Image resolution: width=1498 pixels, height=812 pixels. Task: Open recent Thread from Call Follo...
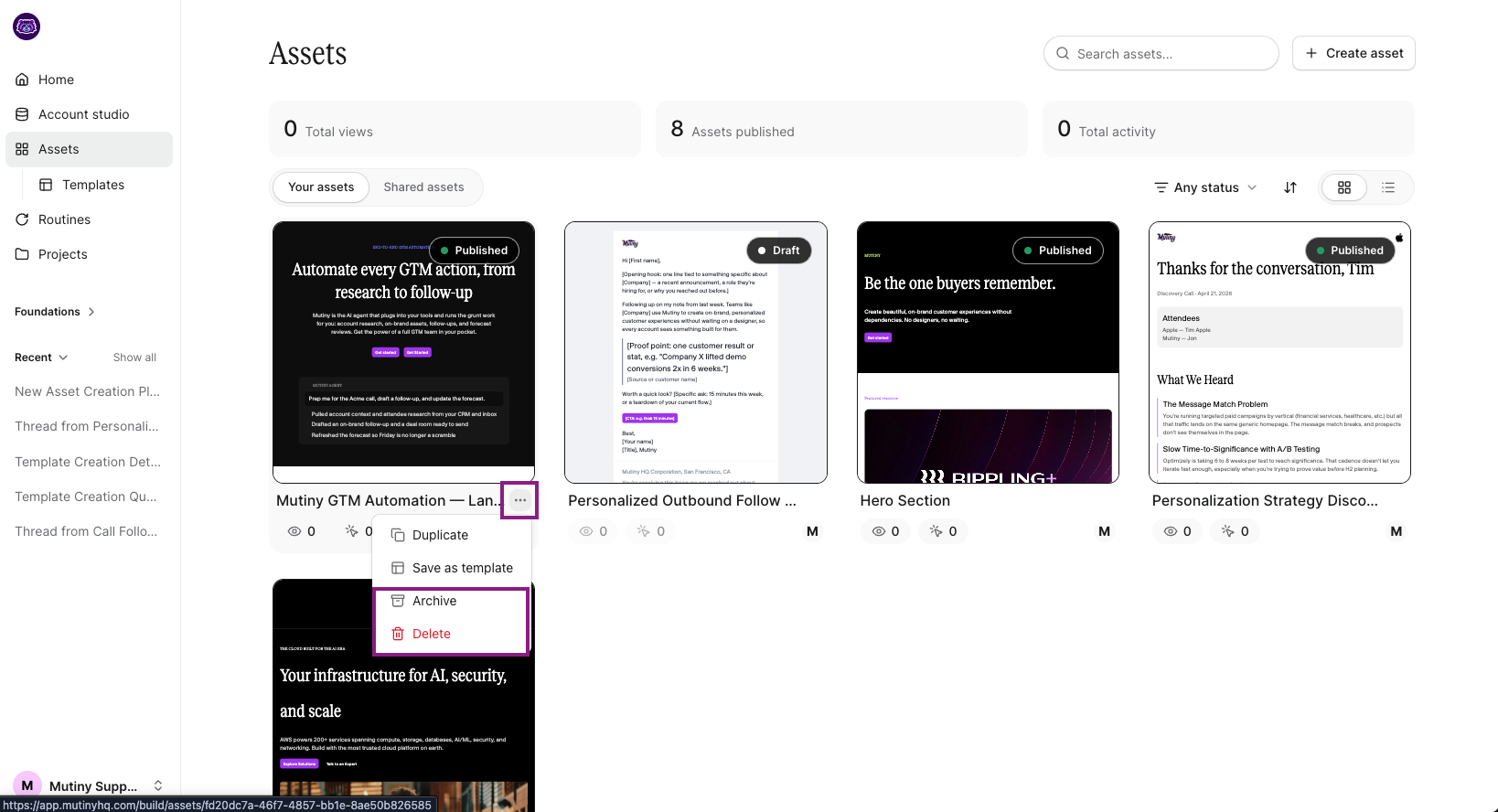tap(88, 531)
